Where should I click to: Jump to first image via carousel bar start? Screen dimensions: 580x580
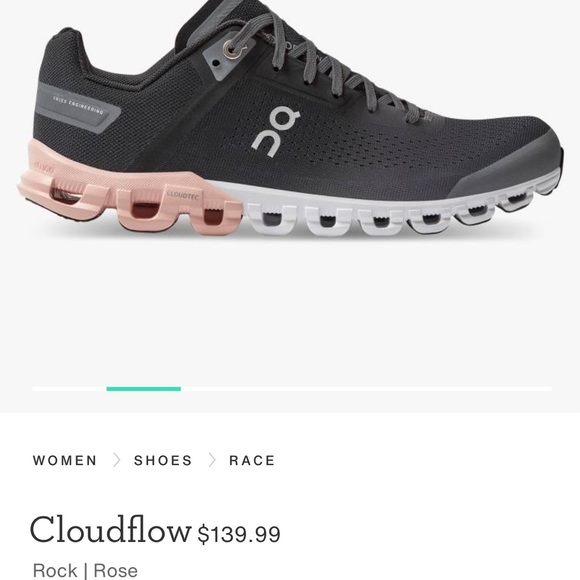coord(69,389)
